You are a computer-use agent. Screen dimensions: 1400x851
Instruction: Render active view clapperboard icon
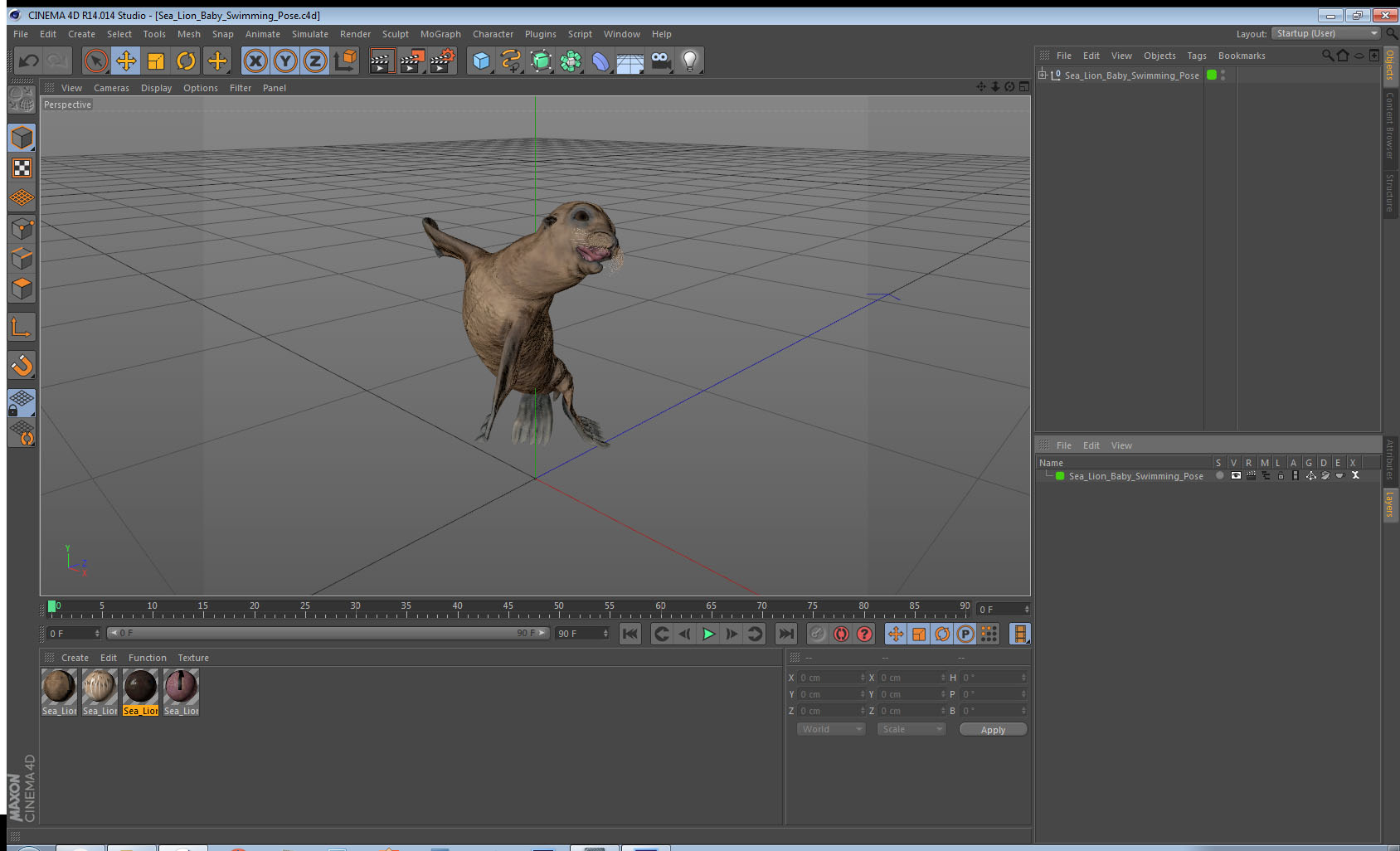382,61
